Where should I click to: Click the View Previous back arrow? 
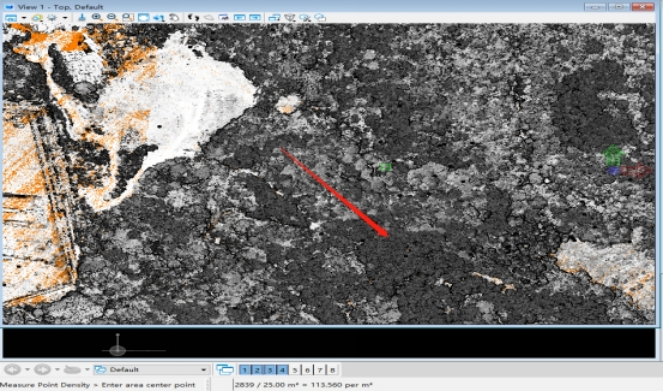tap(12, 369)
